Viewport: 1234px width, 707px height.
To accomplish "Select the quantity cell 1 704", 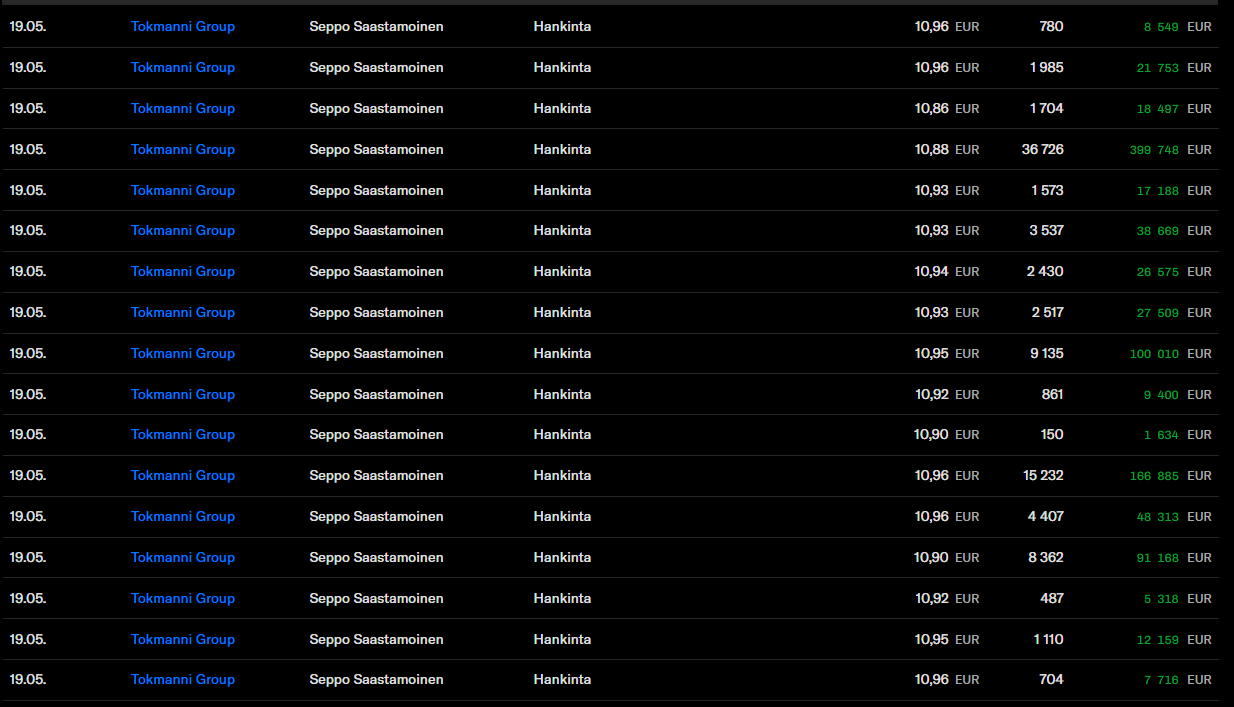I will (x=1047, y=108).
